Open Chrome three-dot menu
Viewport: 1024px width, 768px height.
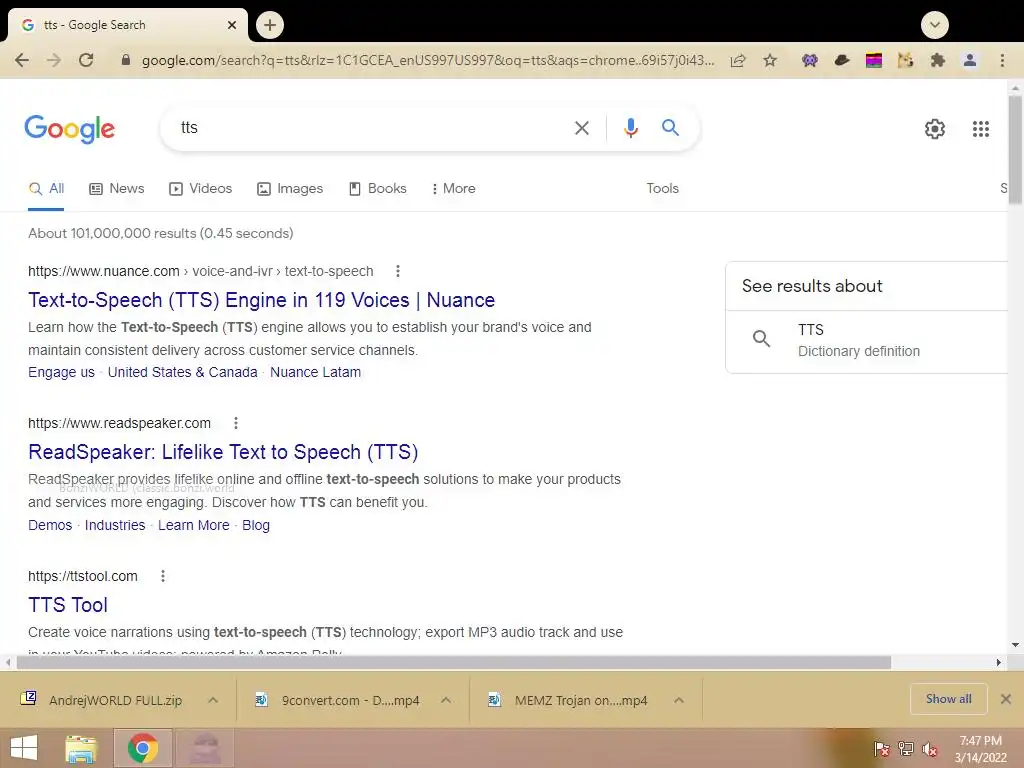pyautogui.click(x=1002, y=61)
